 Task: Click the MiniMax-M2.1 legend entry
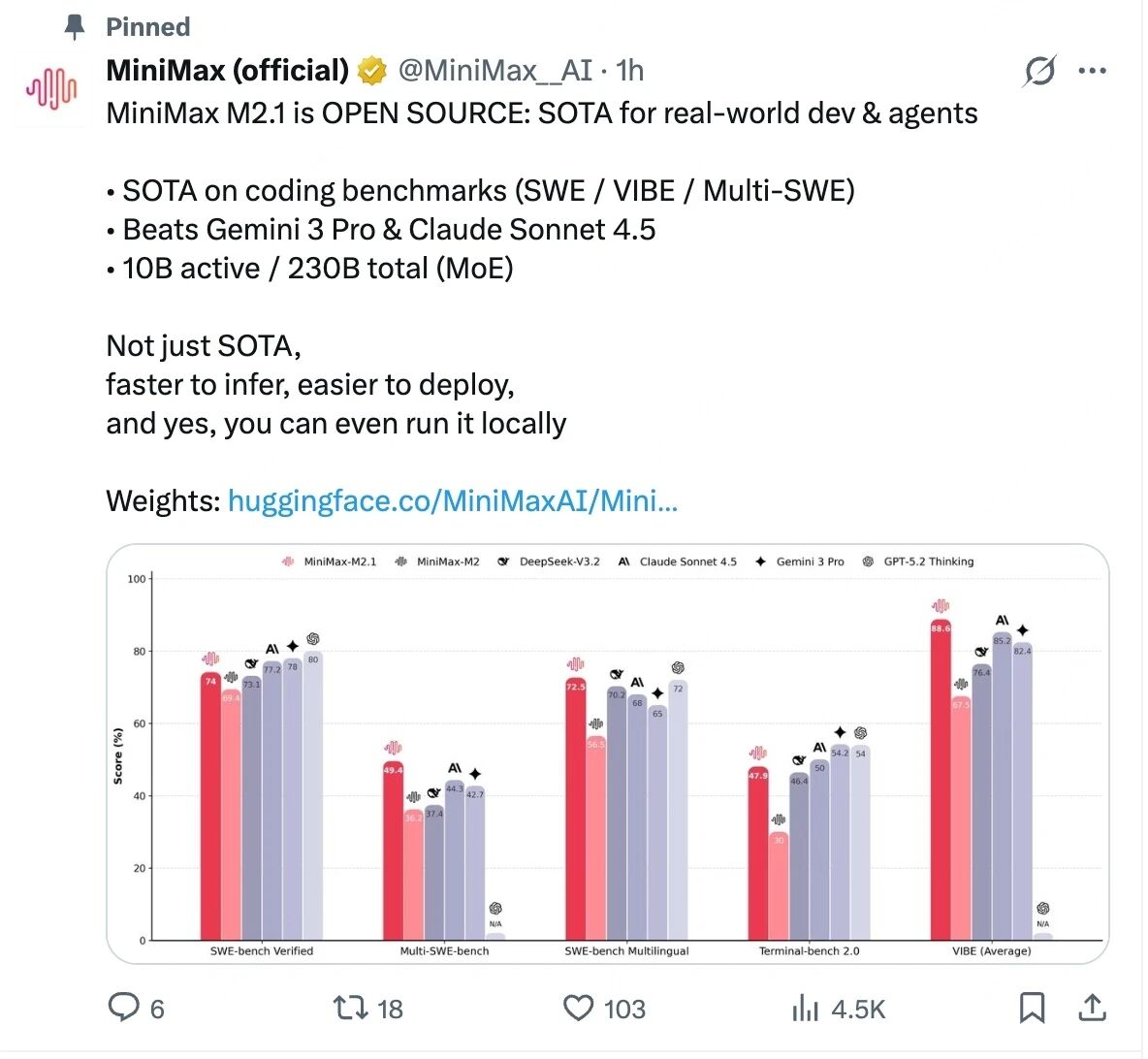[x=329, y=562]
